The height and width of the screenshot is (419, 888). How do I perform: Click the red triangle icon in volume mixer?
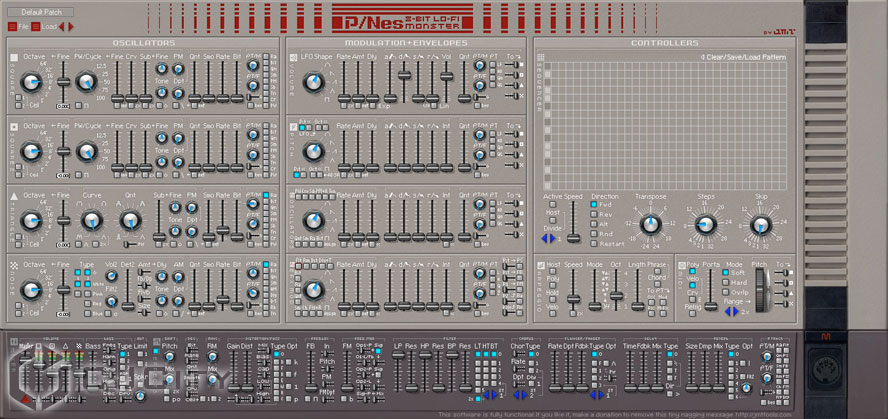25,400
